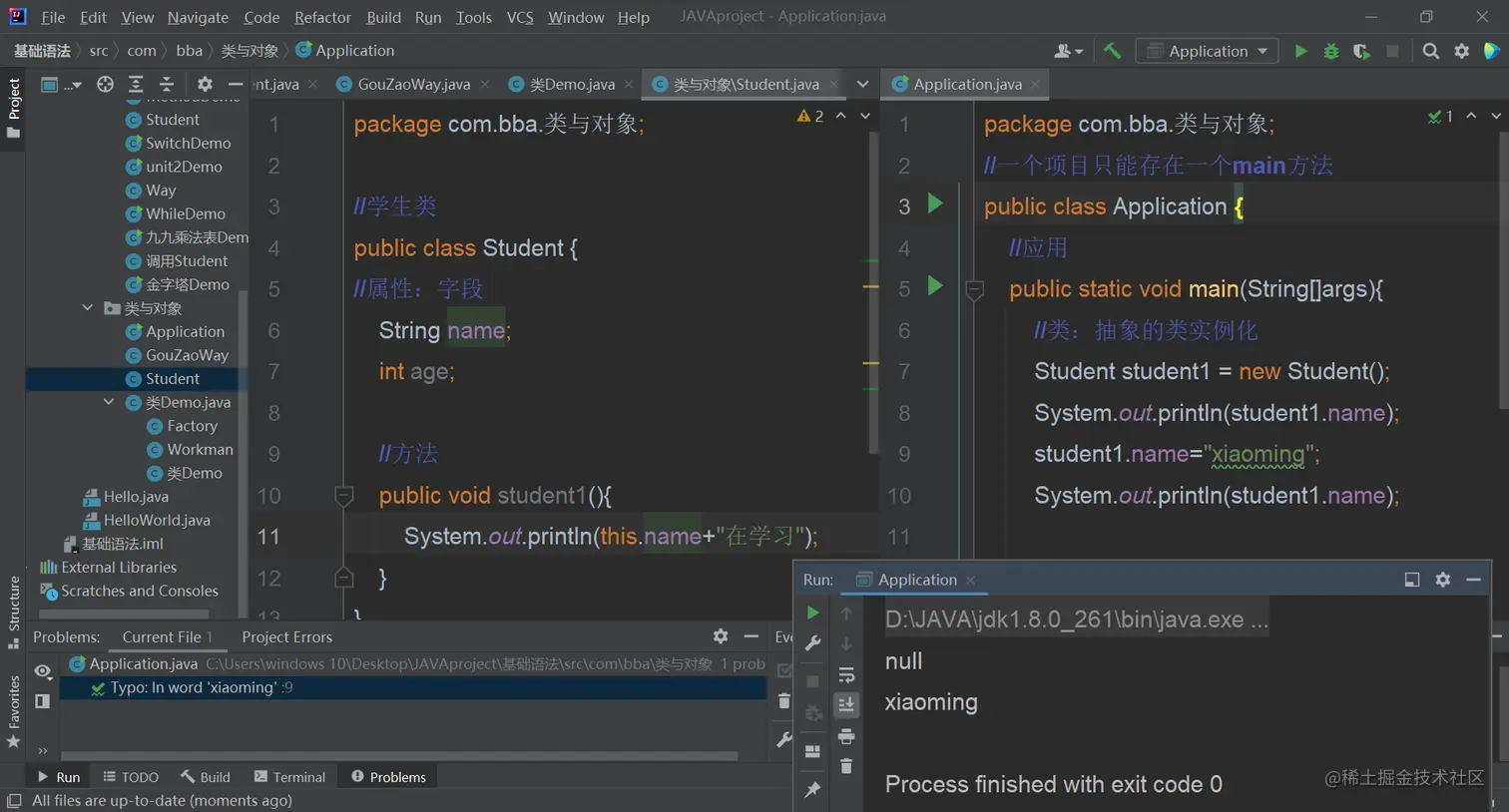The height and width of the screenshot is (812, 1509).
Task: Rerun Application in Run panel
Action: tap(812, 612)
